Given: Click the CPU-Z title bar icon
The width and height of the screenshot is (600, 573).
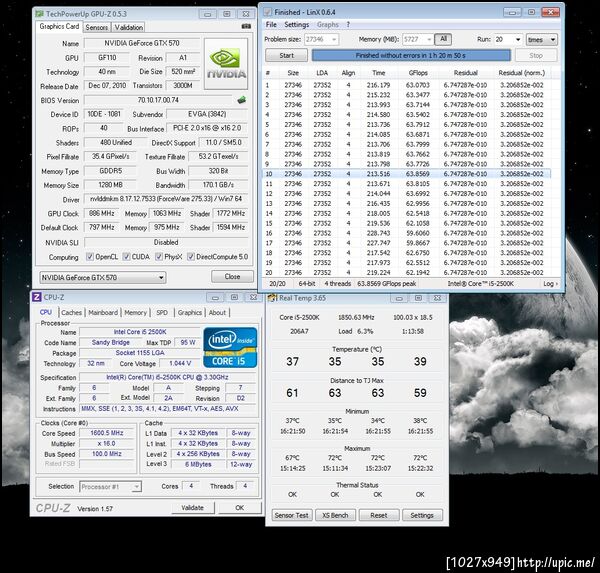Looking at the screenshot, I should 38,297.
